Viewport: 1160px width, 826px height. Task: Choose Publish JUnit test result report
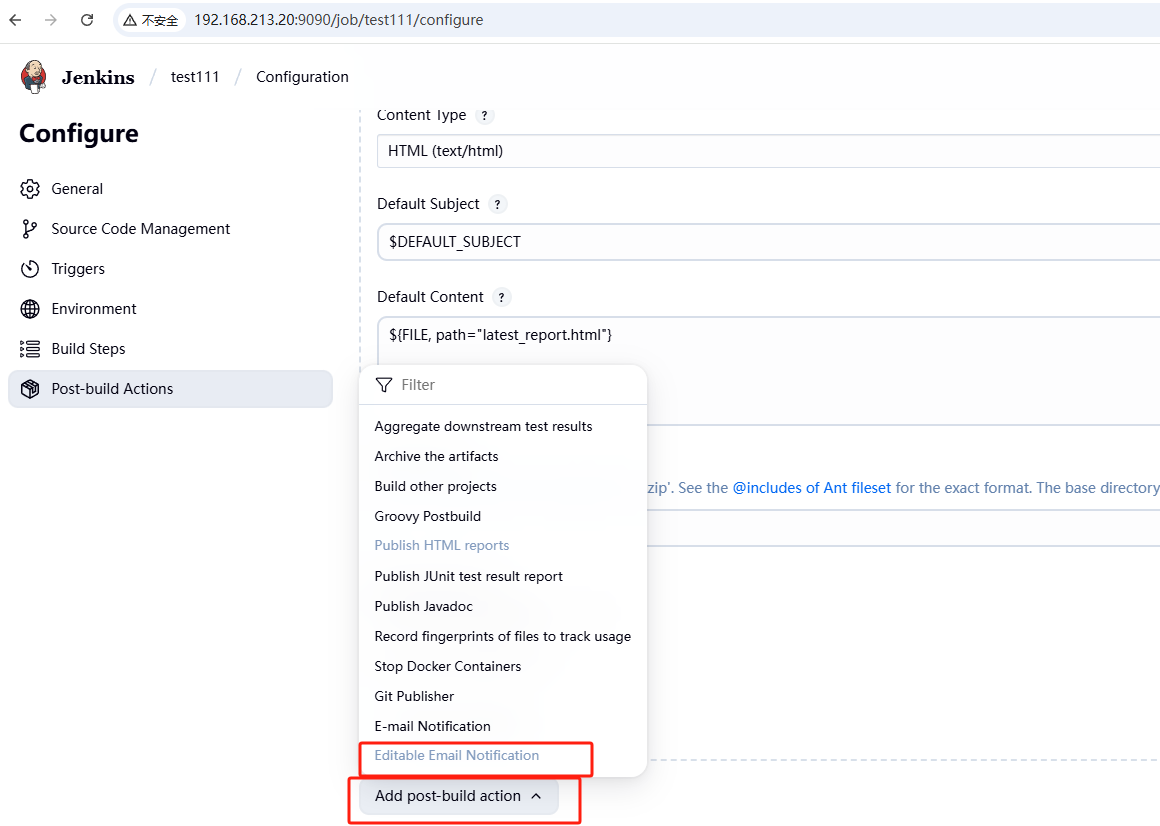(x=468, y=576)
